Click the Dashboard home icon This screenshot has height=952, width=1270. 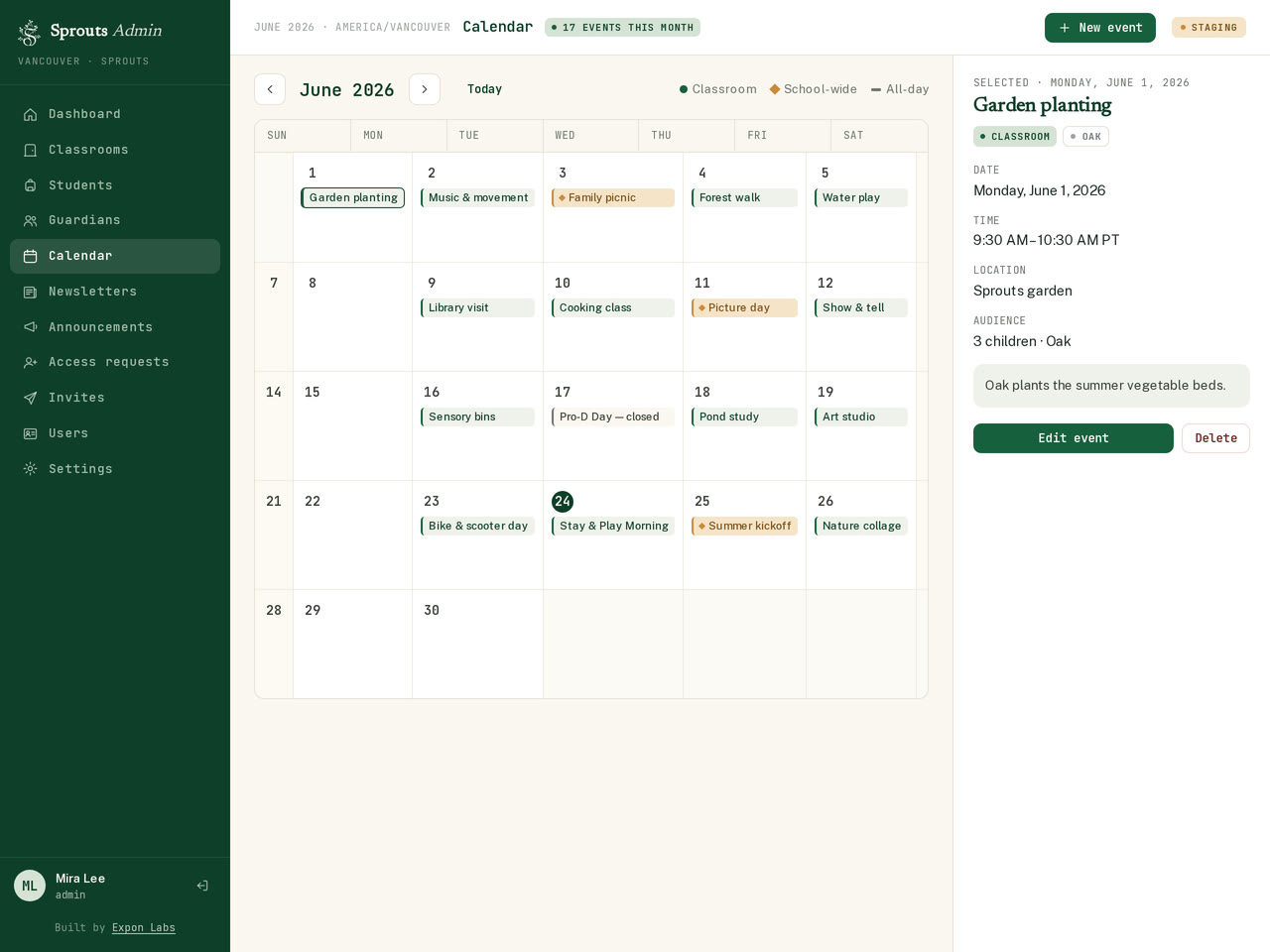(x=31, y=114)
